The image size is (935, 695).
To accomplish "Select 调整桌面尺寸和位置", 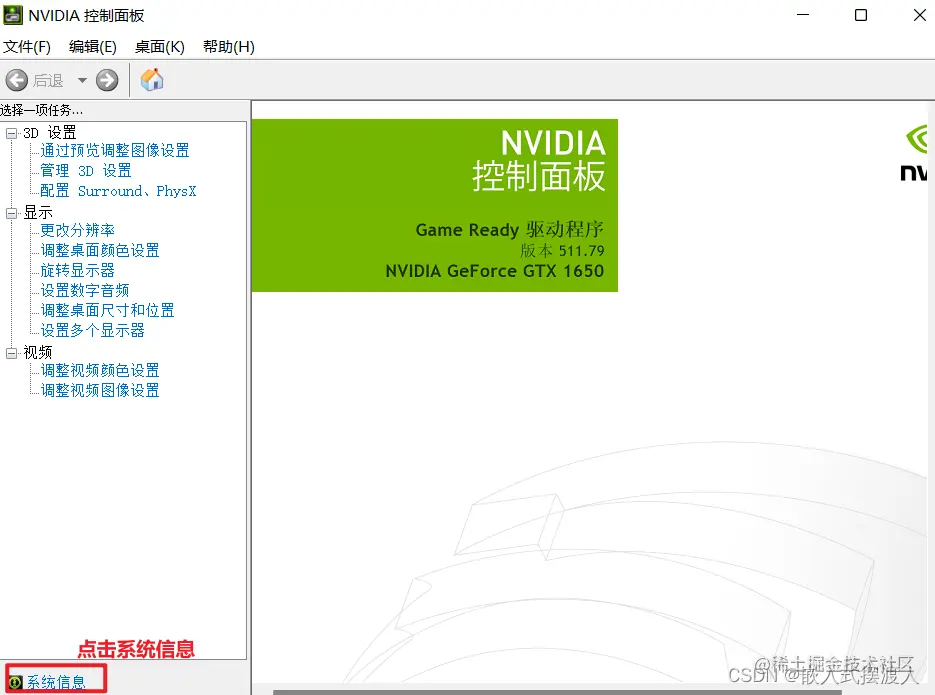I will pyautogui.click(x=107, y=310).
